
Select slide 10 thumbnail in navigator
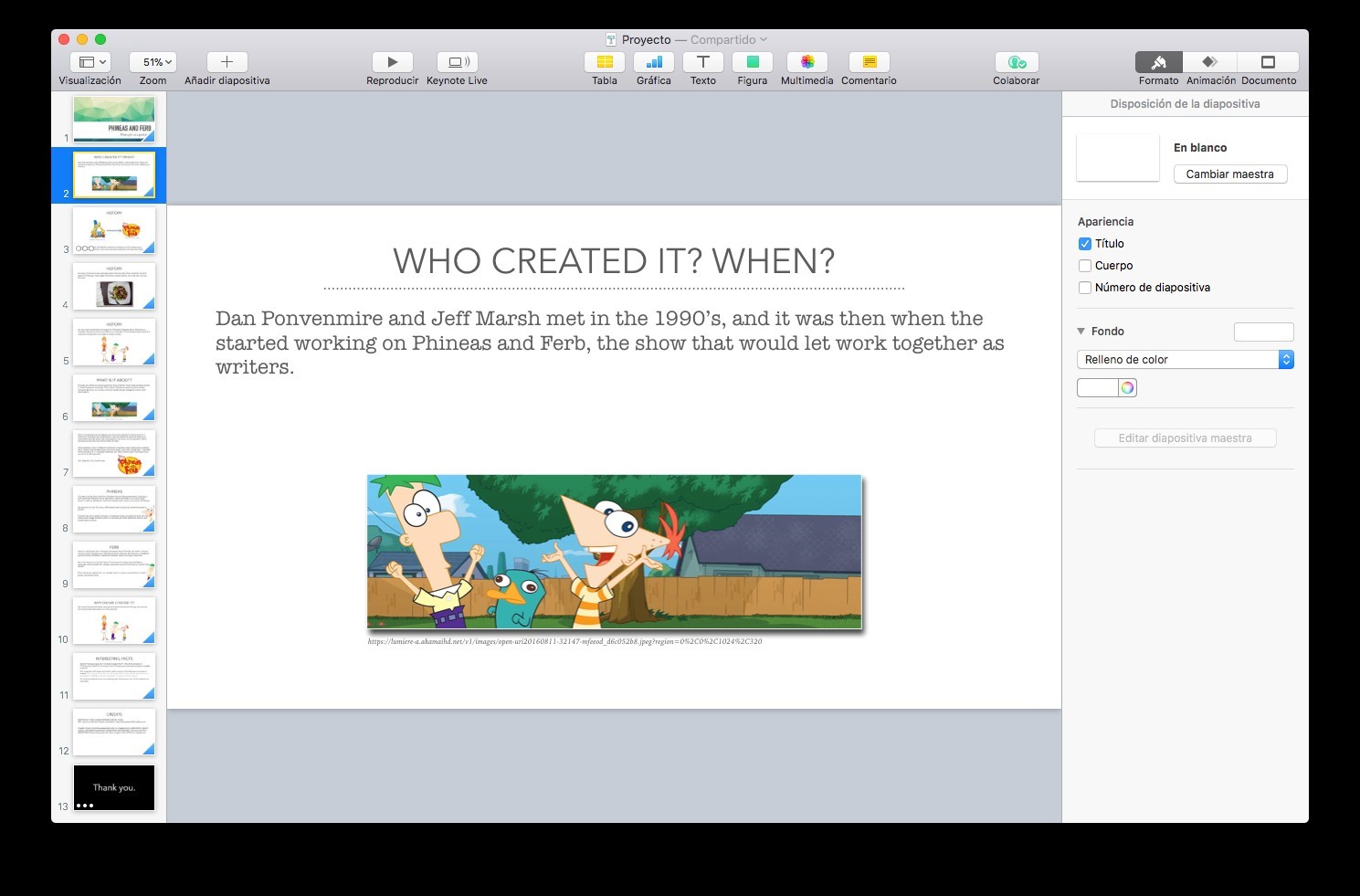pos(114,620)
